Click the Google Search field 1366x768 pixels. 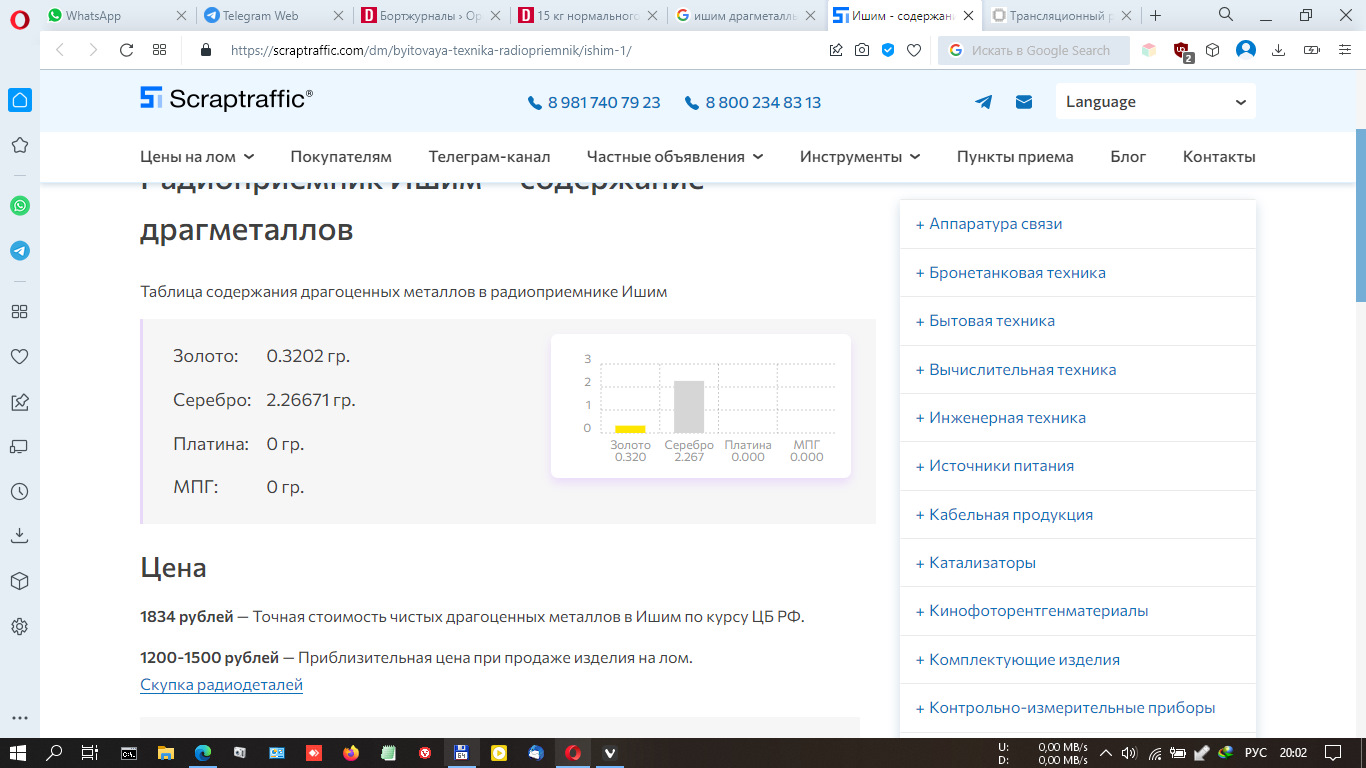[x=1034, y=50]
